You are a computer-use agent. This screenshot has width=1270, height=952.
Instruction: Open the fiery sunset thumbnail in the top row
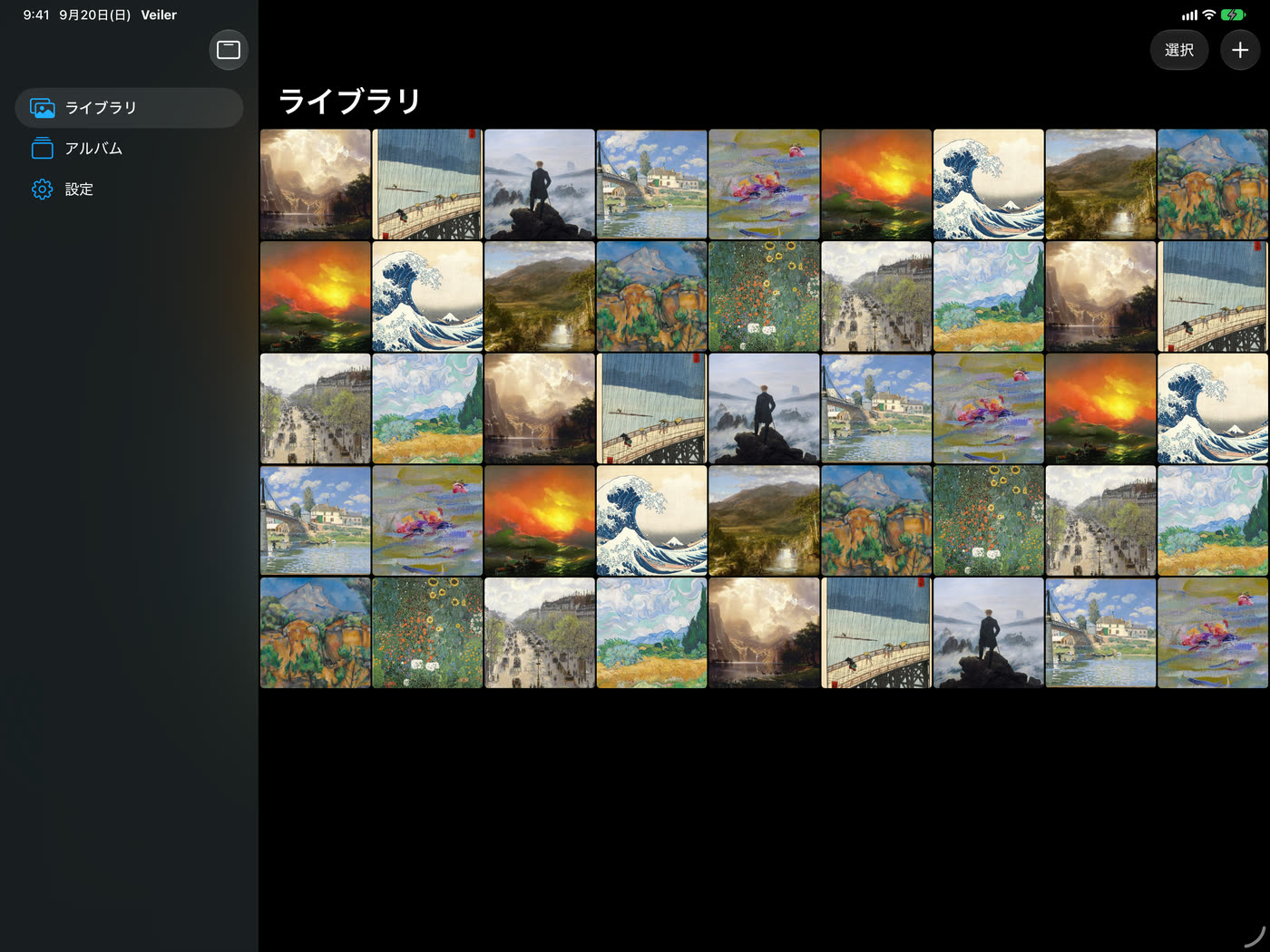tap(876, 184)
